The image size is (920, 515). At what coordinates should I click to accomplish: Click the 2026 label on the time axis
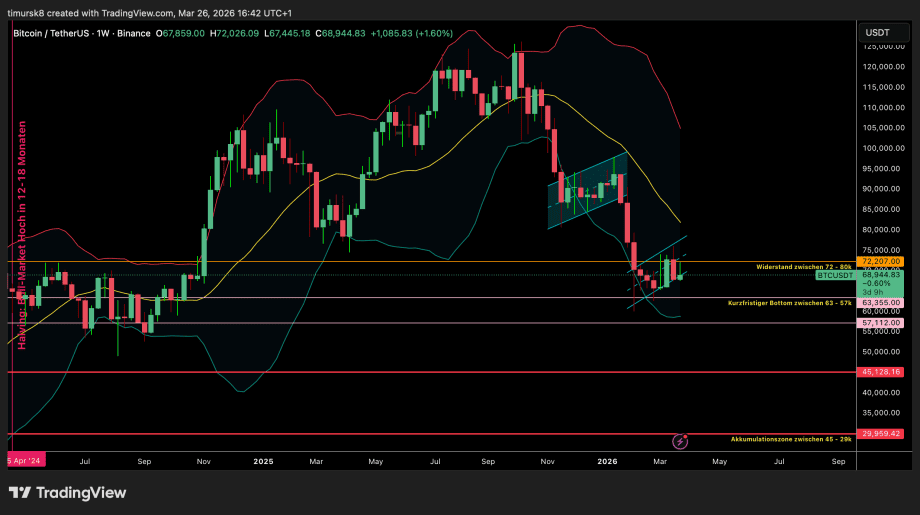(x=607, y=462)
